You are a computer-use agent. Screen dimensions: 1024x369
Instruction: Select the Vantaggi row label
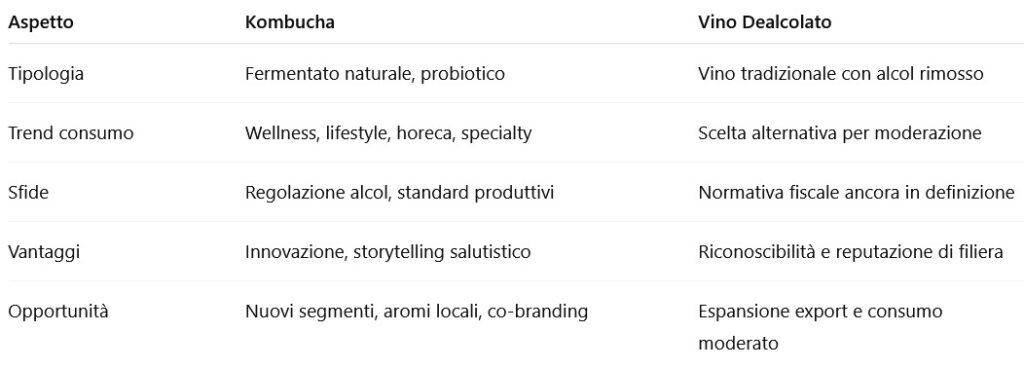coord(44,252)
